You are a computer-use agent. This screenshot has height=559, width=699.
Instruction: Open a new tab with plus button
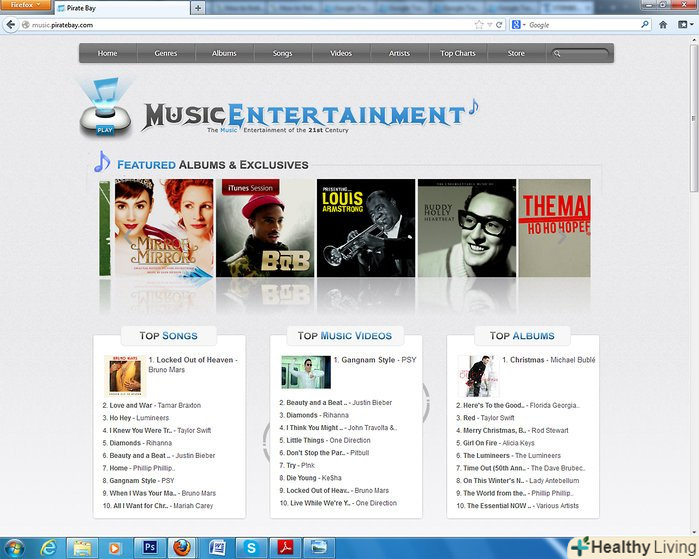(198, 8)
